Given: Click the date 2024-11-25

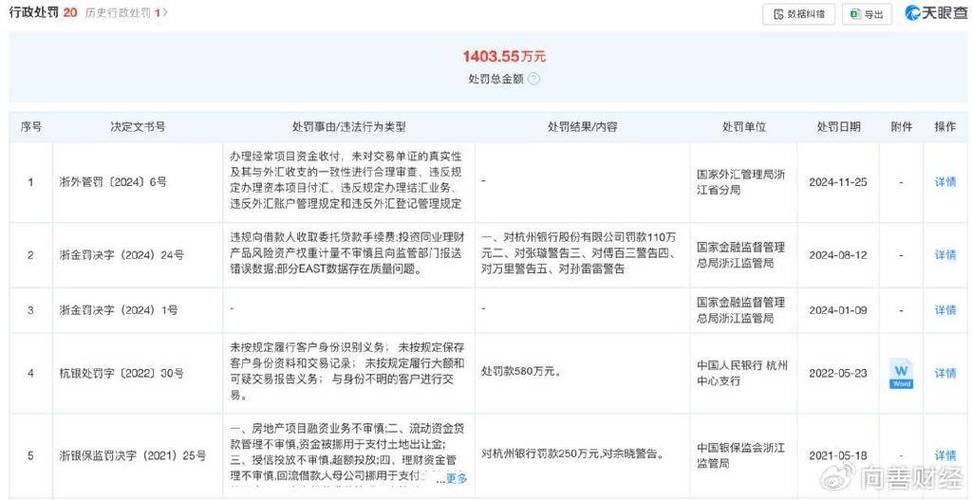Looking at the screenshot, I should point(838,182).
